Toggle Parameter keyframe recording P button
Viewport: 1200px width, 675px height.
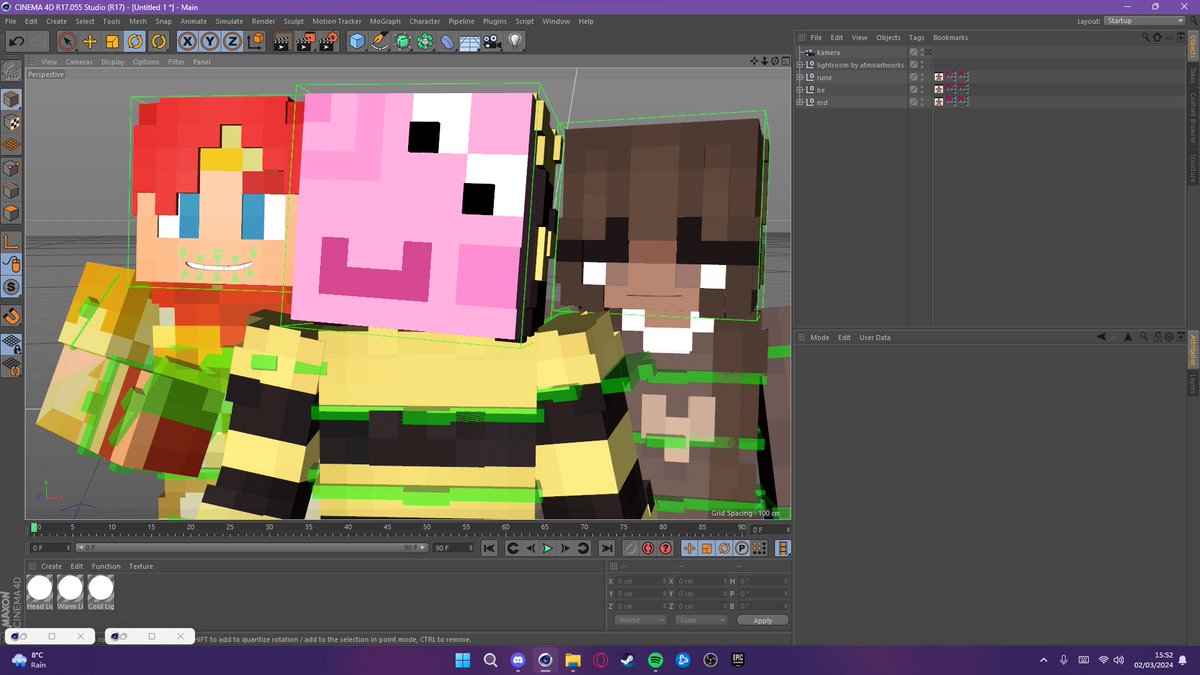742,548
